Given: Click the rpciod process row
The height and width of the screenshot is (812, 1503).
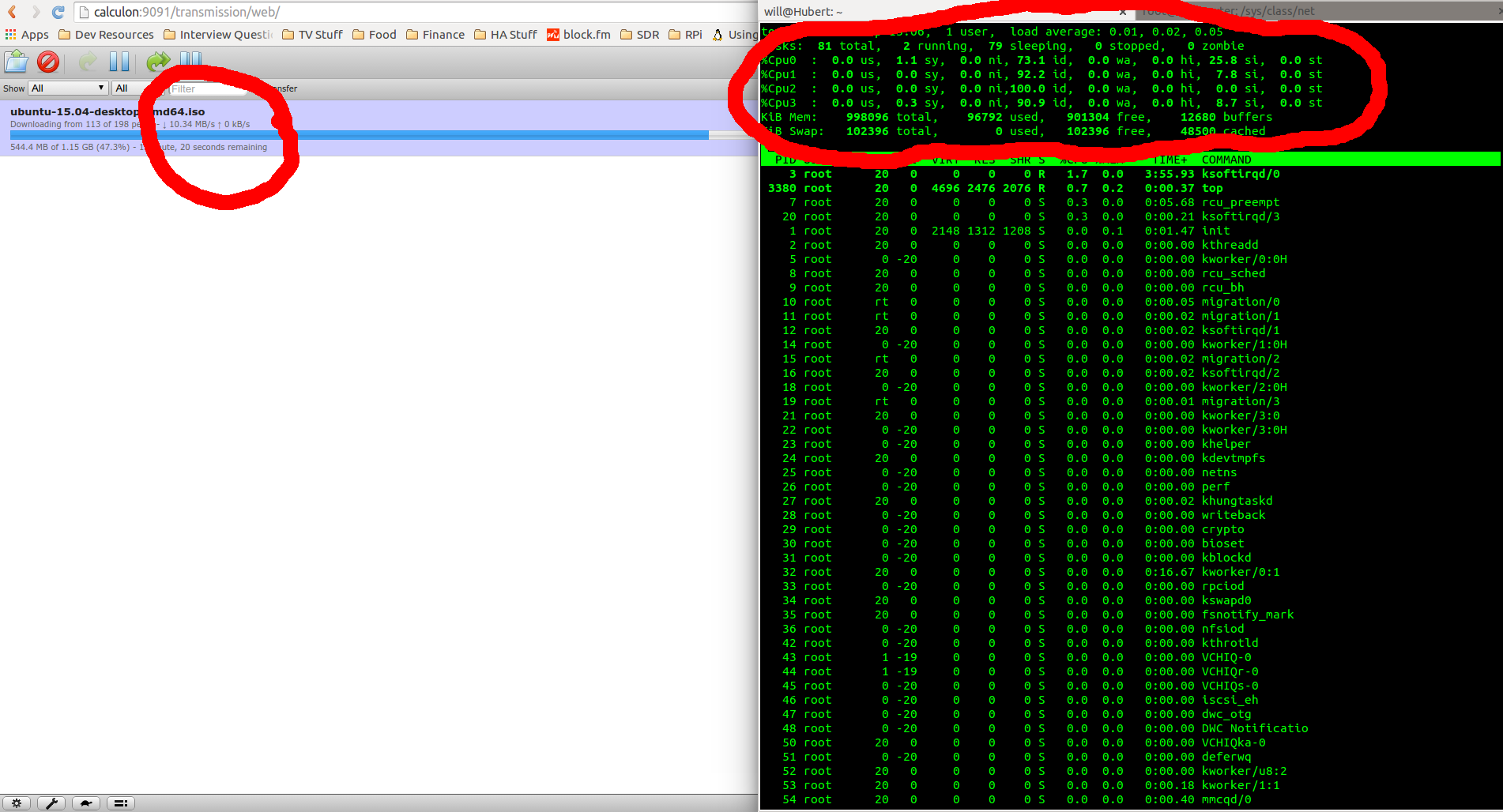Looking at the screenshot, I should pyautogui.click(x=1130, y=586).
